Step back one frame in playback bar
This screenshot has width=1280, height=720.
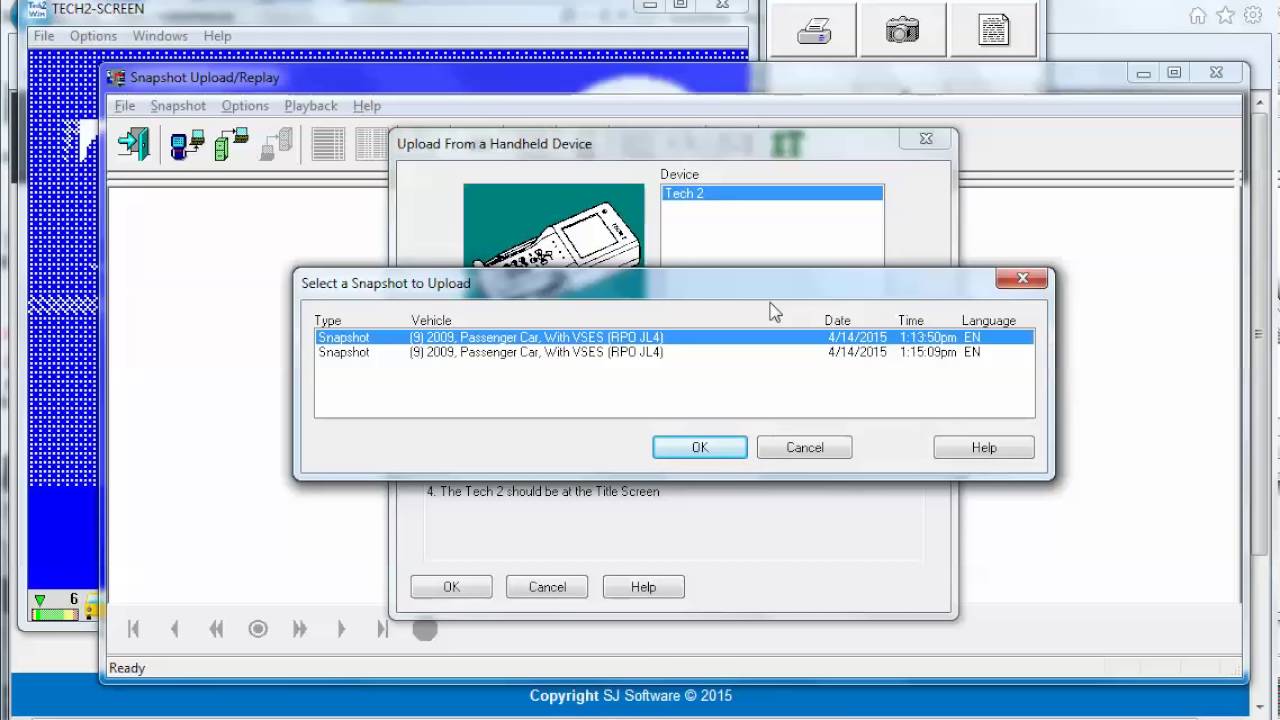(x=175, y=629)
